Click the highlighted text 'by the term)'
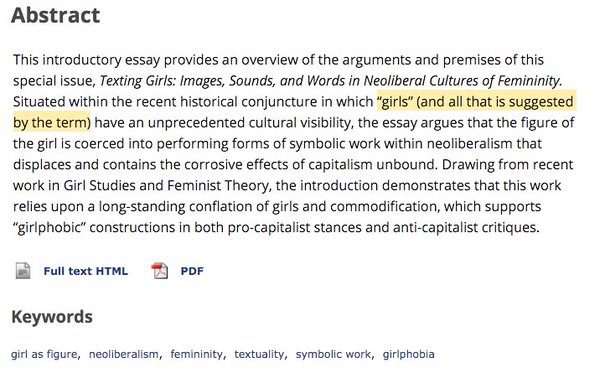The width and height of the screenshot is (600, 373). coord(52,123)
